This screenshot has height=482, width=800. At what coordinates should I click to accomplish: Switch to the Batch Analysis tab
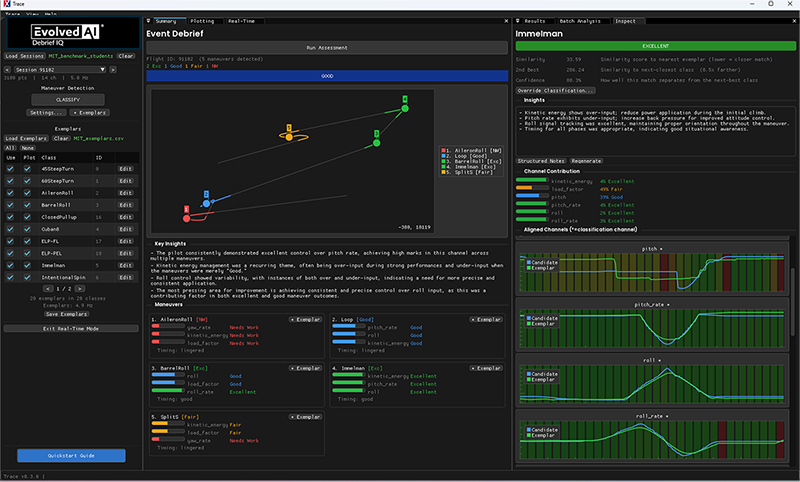[x=580, y=21]
